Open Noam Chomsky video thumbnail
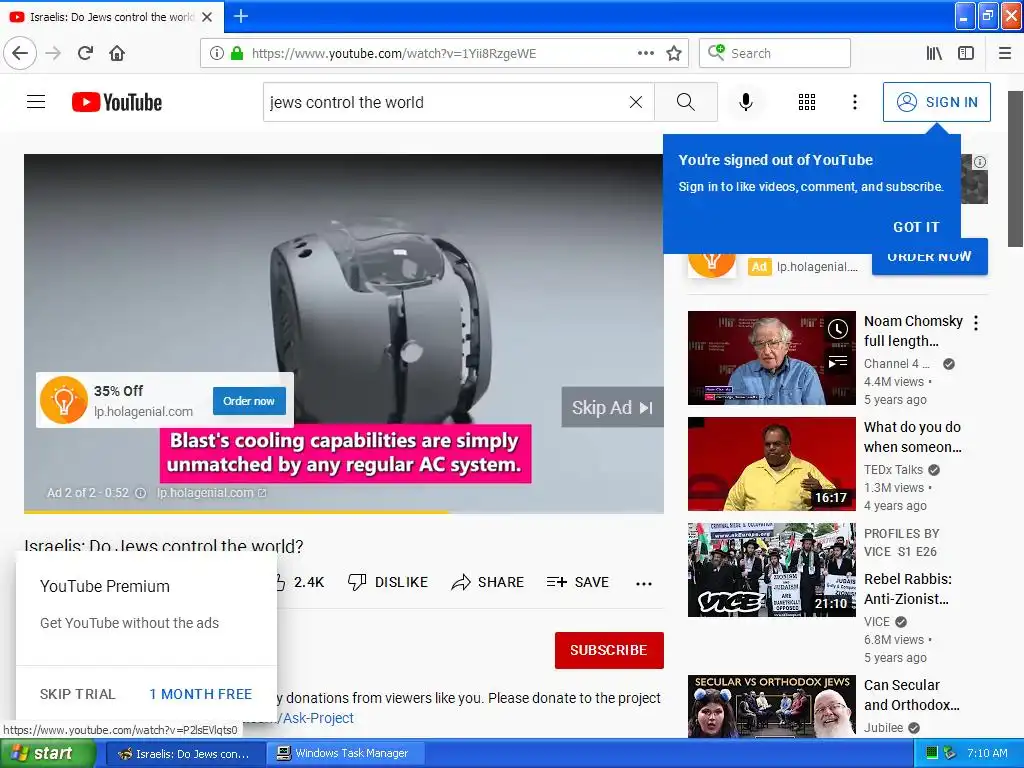Viewport: 1024px width, 768px height. tap(771, 358)
